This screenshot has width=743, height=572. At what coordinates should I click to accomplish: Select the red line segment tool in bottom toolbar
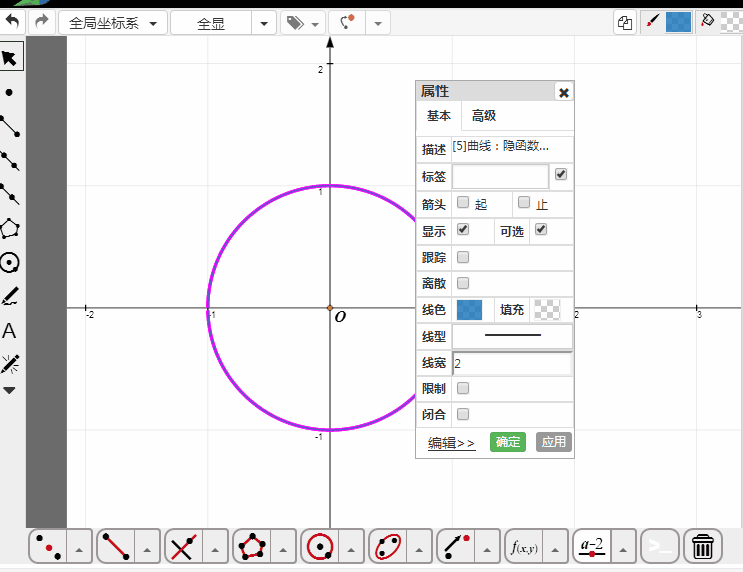coord(117,547)
